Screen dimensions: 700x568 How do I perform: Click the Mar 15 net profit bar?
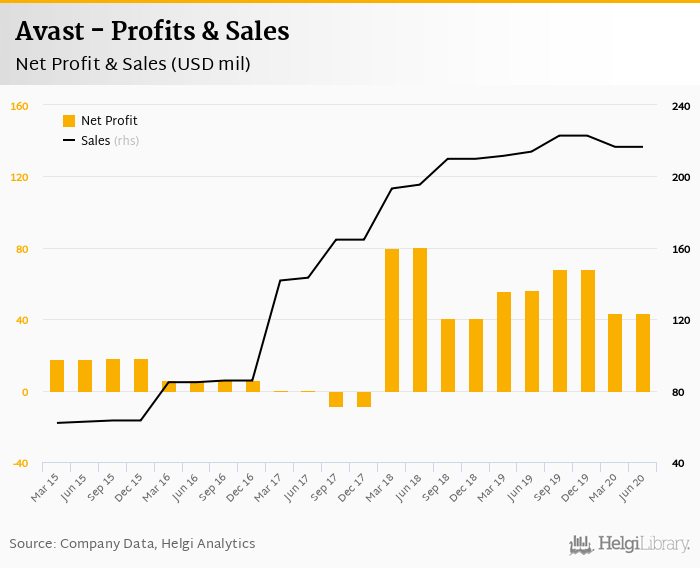[57, 375]
